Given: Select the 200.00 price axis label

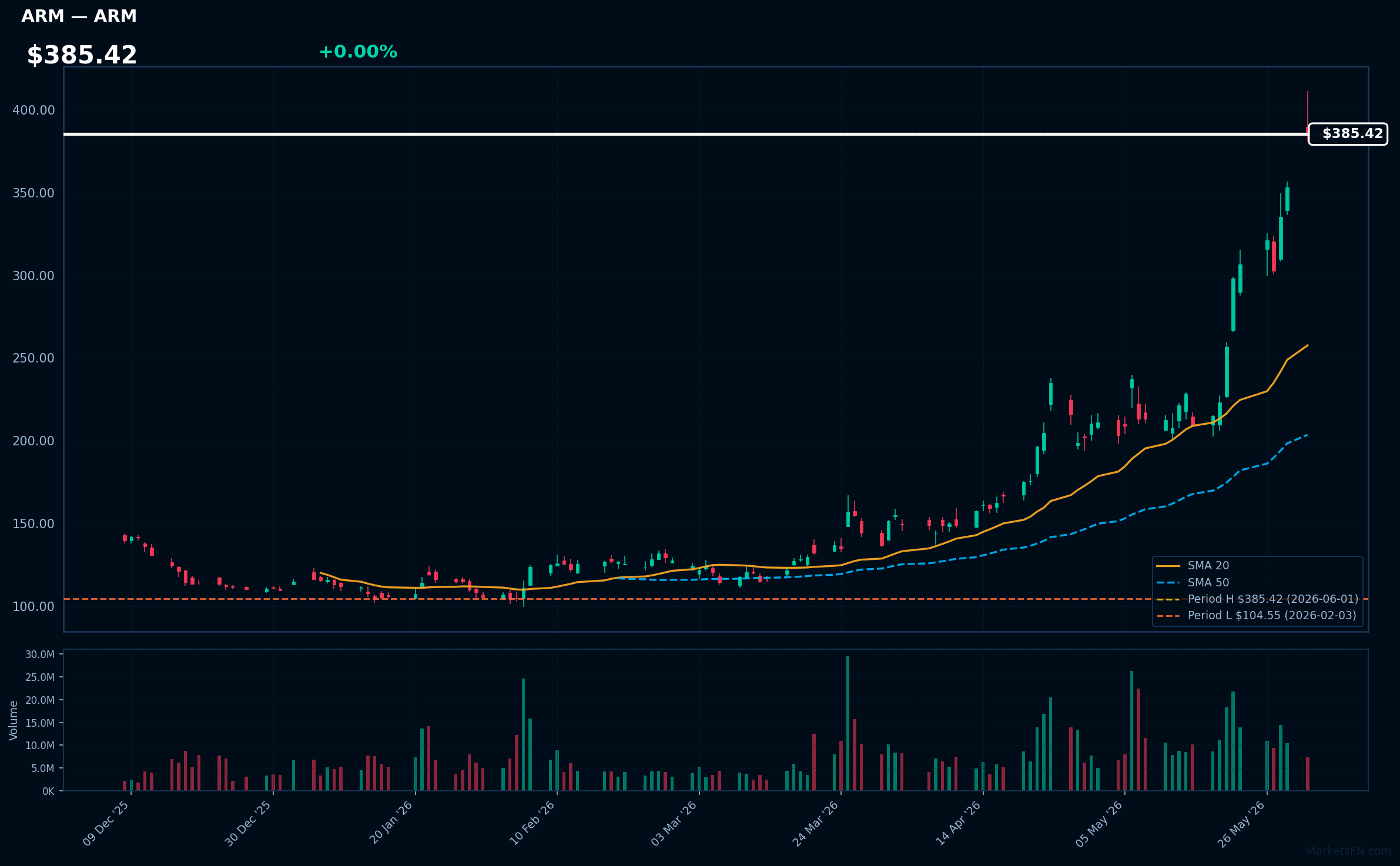Looking at the screenshot, I should (34, 441).
